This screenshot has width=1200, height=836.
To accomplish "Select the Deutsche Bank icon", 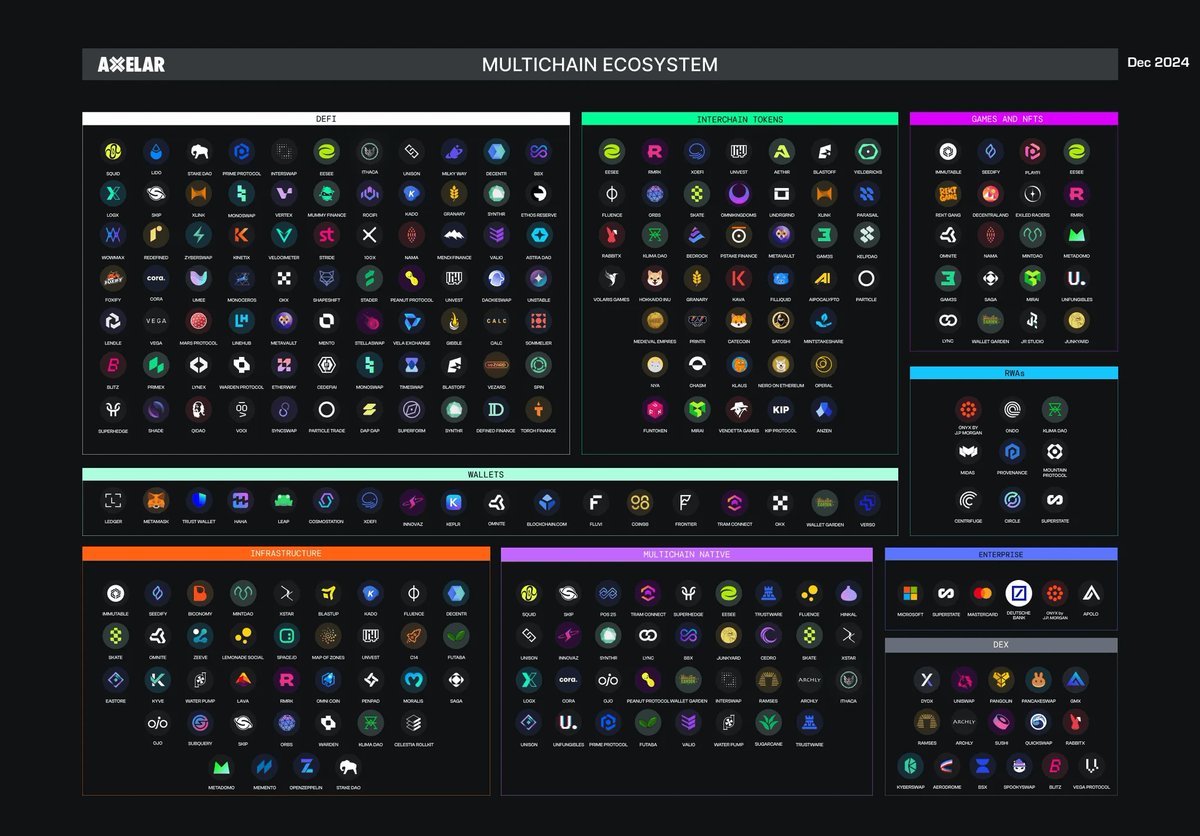I will [1018, 593].
